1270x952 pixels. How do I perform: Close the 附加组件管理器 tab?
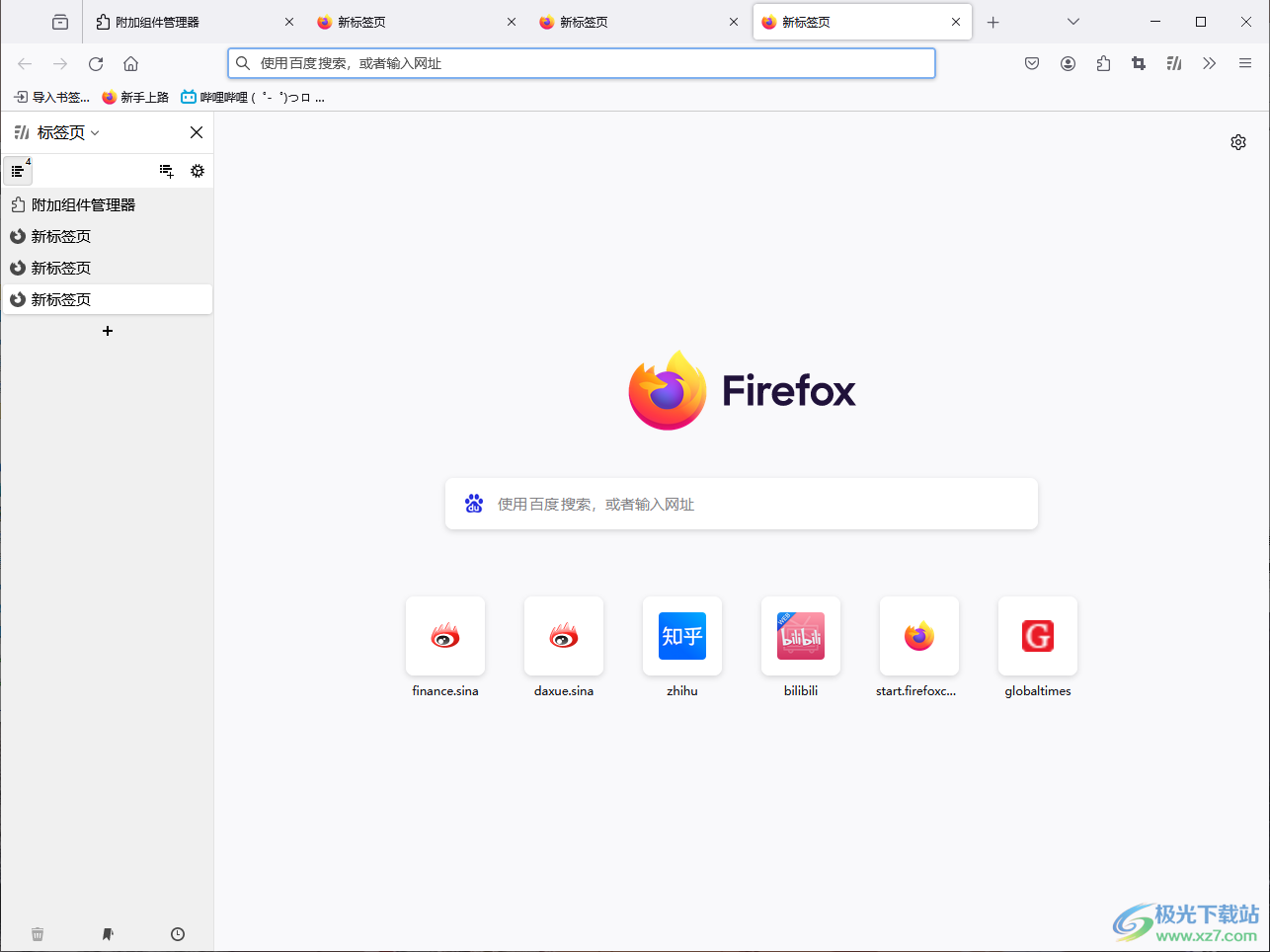(x=289, y=22)
